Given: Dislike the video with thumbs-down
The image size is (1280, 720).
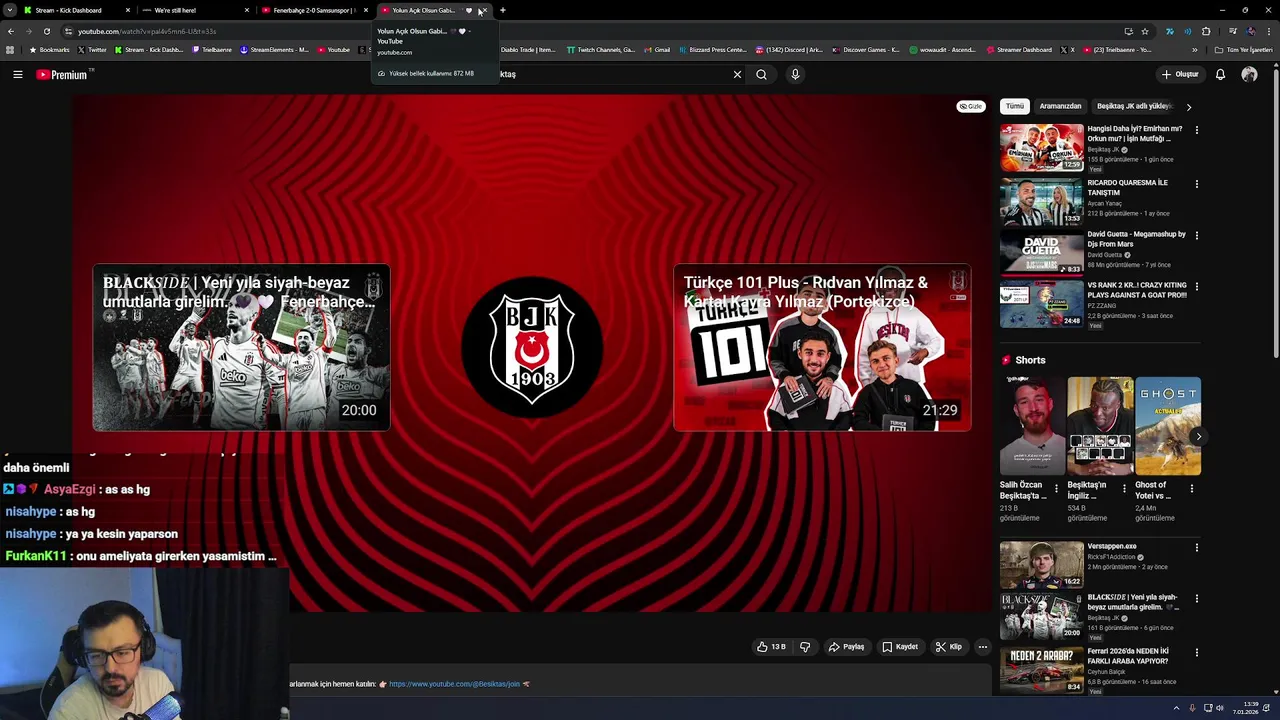Looking at the screenshot, I should pos(805,647).
